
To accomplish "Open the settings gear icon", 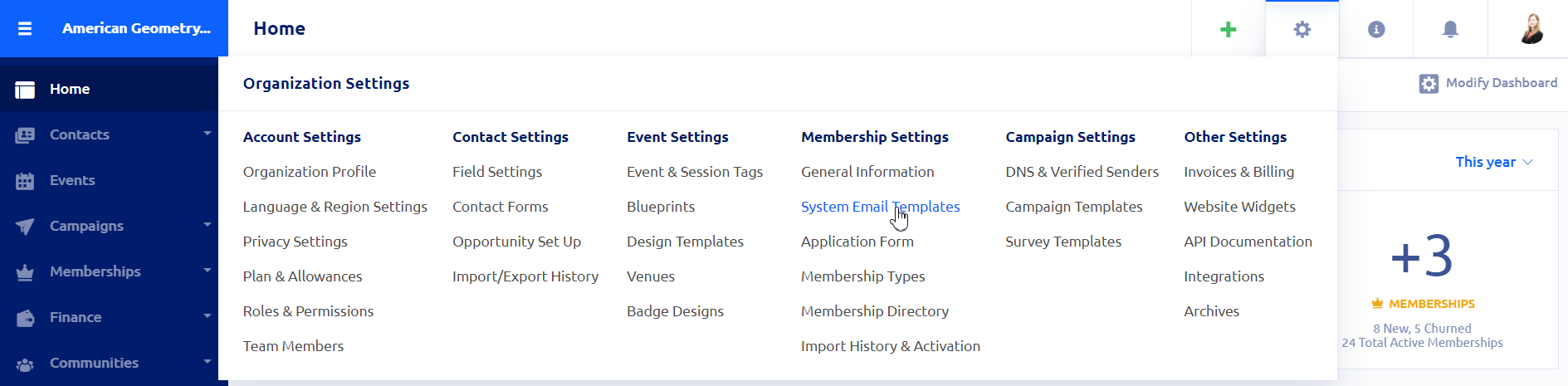I will 1302,29.
